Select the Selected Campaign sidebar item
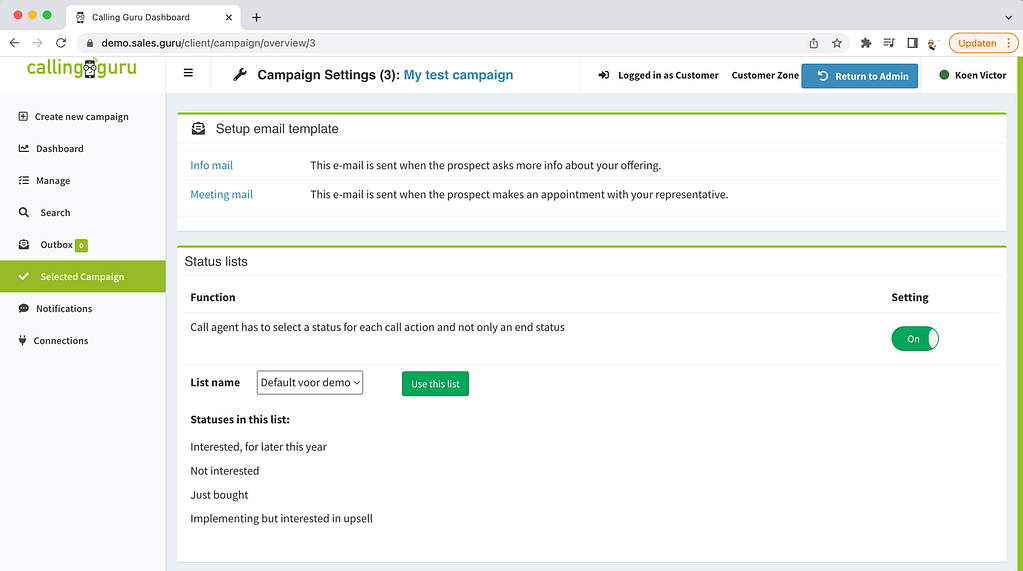The image size is (1023, 571). [x=83, y=276]
